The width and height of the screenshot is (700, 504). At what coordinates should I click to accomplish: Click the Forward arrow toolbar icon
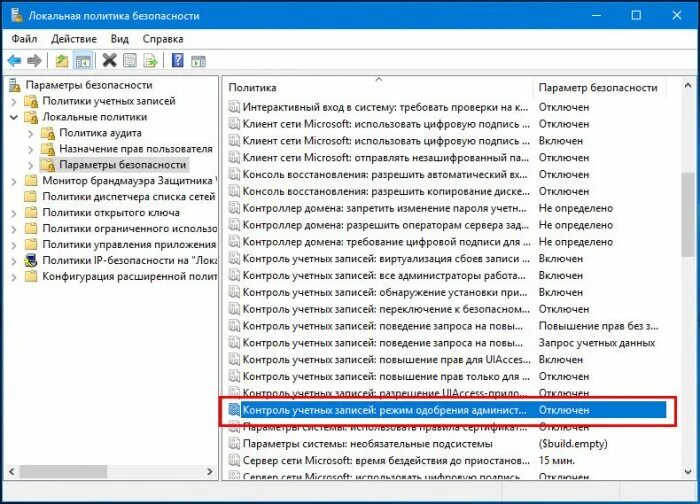34,60
